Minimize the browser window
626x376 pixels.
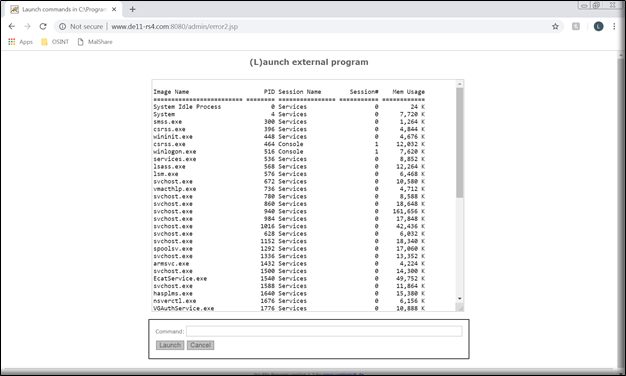(584, 6)
